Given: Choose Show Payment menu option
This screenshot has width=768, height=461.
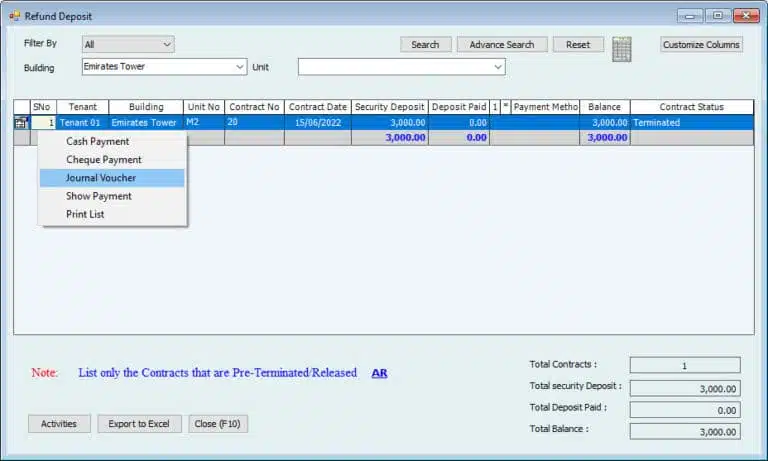Looking at the screenshot, I should (99, 196).
